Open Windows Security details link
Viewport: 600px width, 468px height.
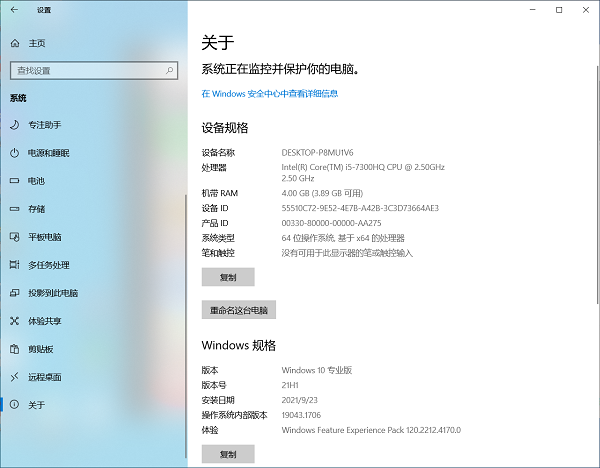click(270, 94)
